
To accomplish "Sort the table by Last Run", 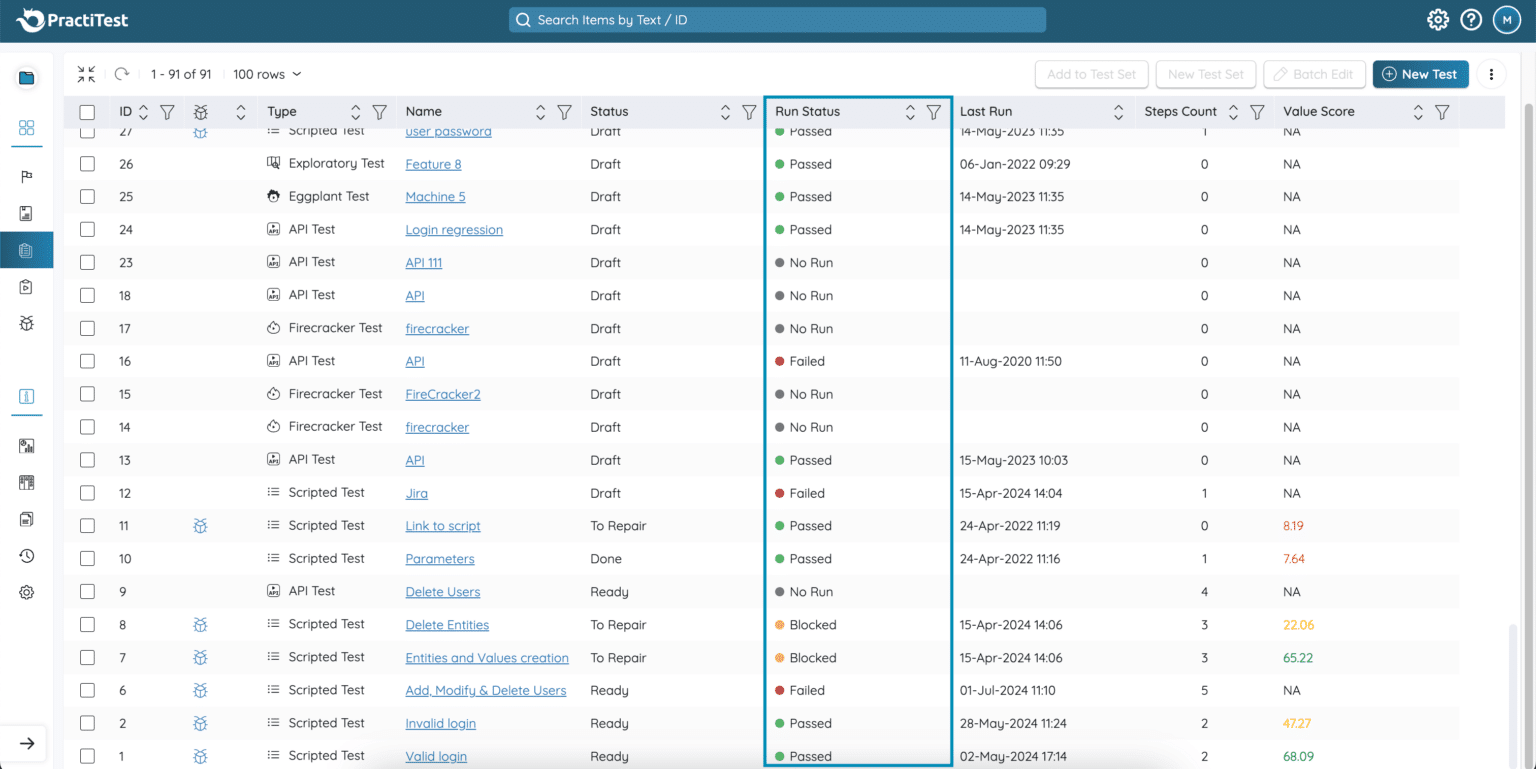I will pyautogui.click(x=1118, y=112).
